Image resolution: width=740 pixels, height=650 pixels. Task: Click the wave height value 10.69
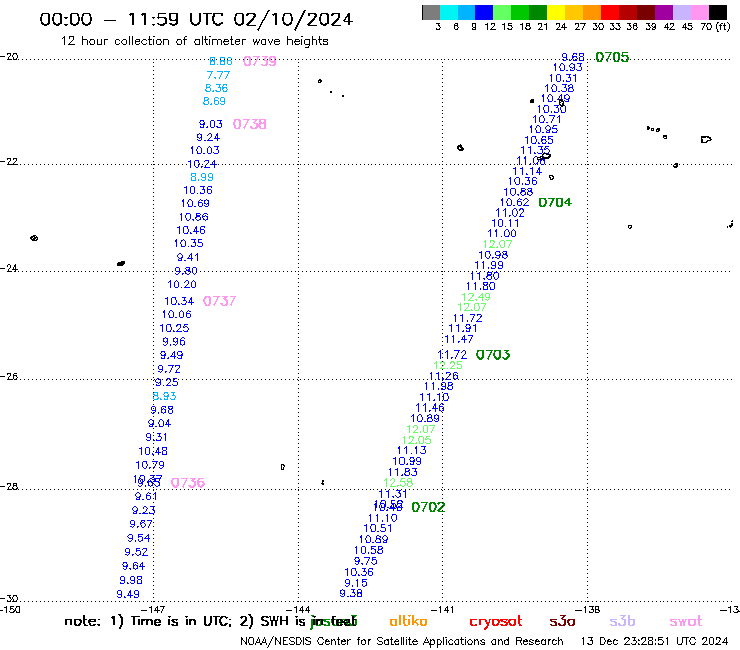[x=195, y=203]
